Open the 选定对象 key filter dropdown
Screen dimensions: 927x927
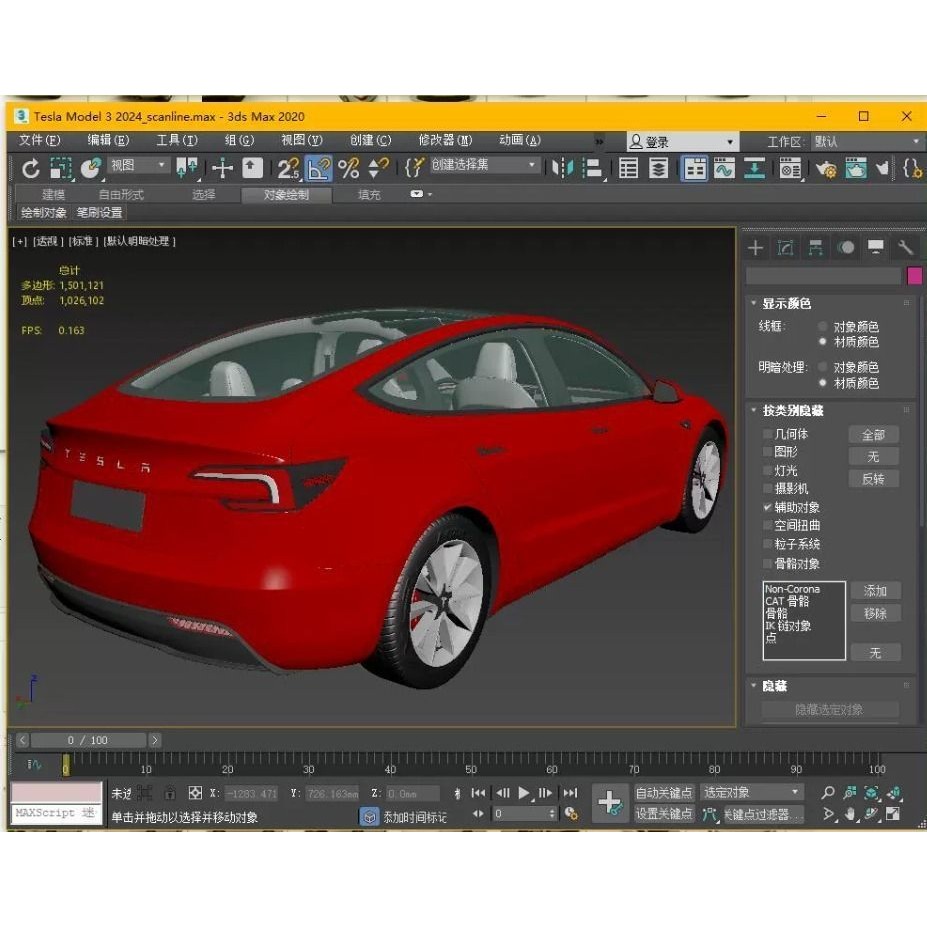pos(751,792)
